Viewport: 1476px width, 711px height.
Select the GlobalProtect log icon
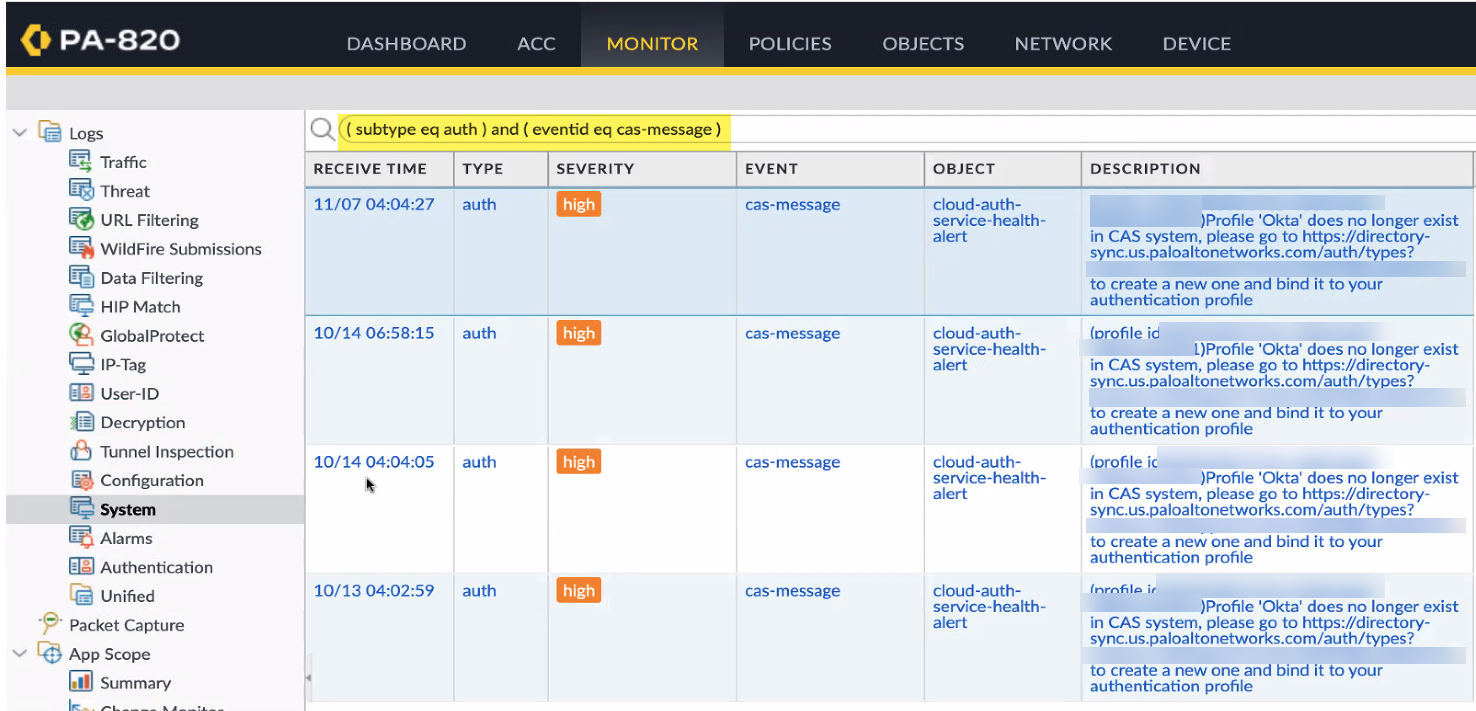point(81,336)
